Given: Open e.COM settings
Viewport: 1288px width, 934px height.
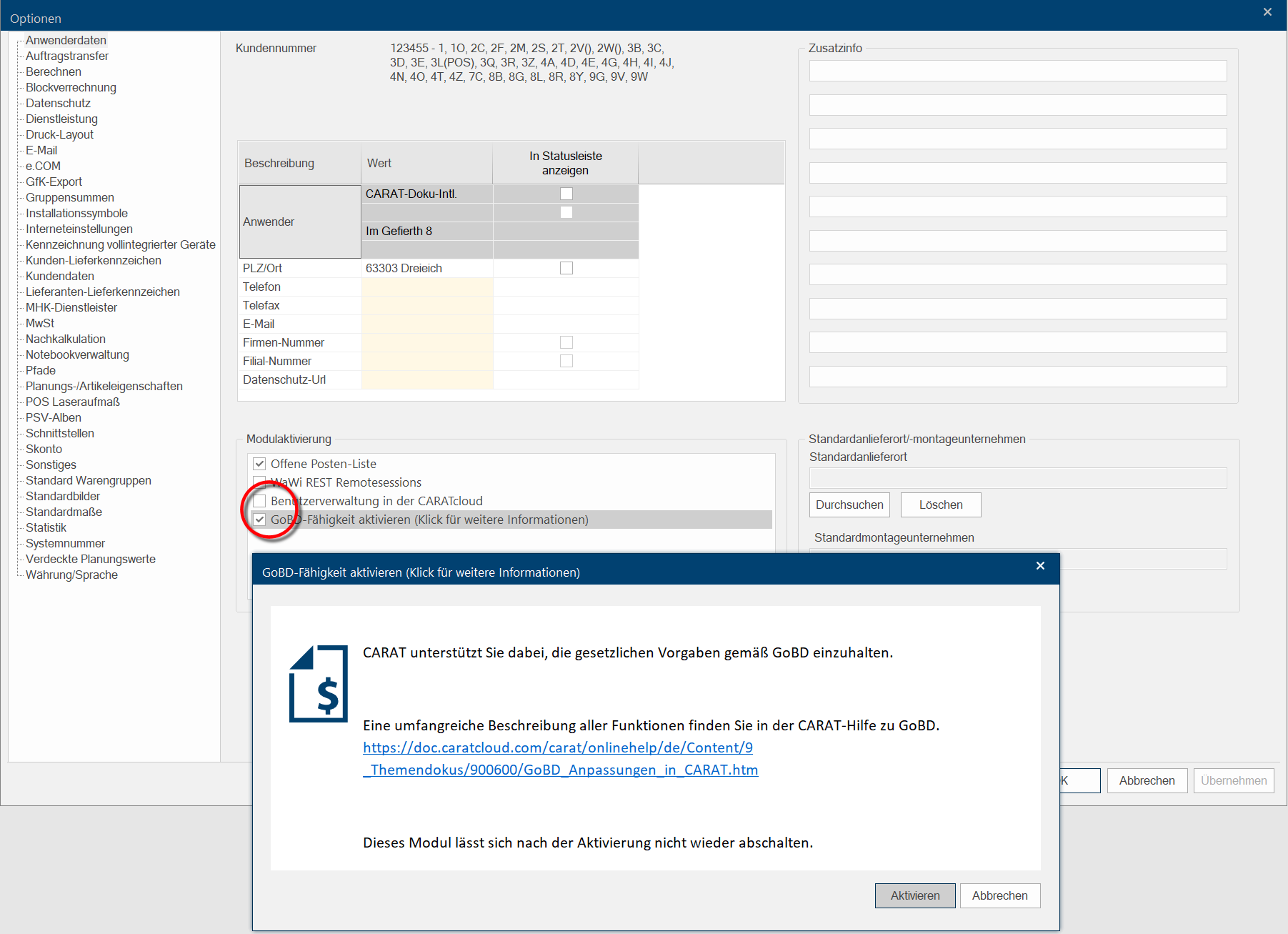Looking at the screenshot, I should point(43,166).
